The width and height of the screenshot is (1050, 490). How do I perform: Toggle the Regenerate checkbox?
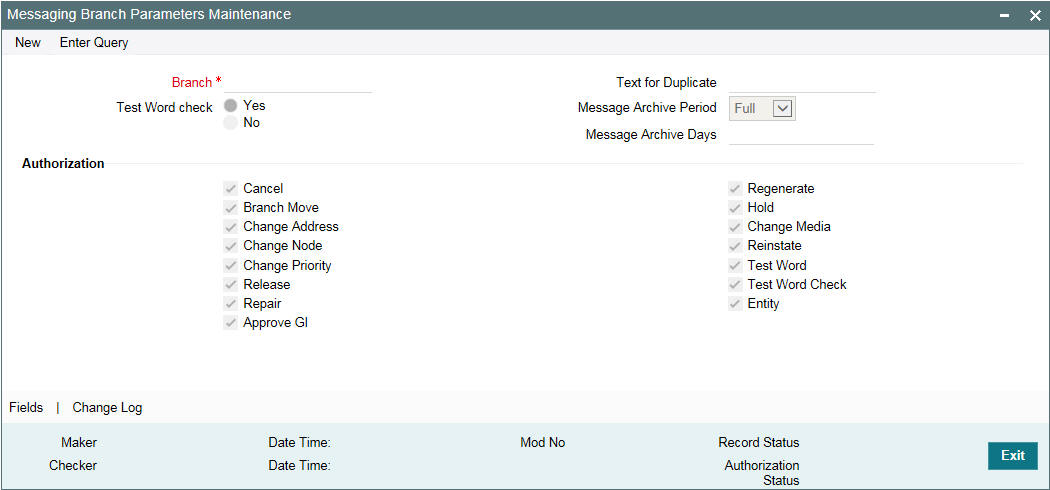[735, 189]
